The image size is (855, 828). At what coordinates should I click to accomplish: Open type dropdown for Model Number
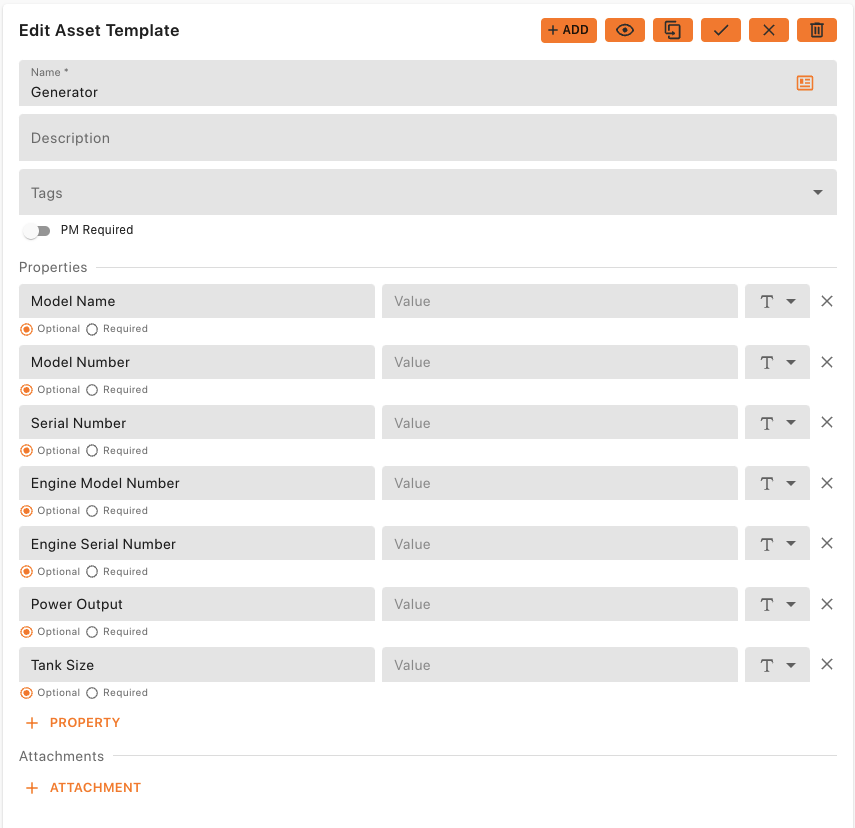click(x=777, y=362)
